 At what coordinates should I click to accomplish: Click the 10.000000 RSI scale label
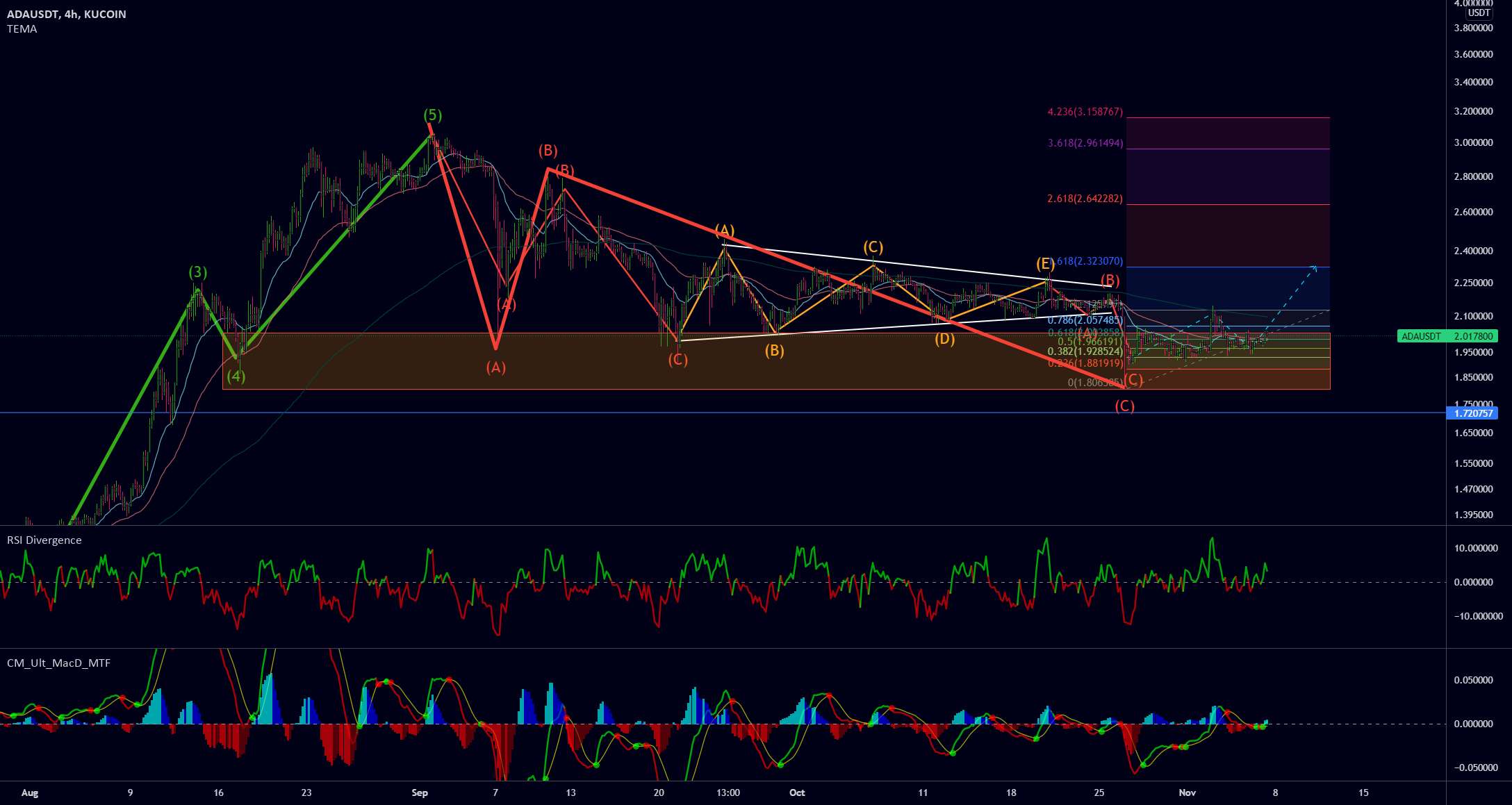coord(1476,548)
